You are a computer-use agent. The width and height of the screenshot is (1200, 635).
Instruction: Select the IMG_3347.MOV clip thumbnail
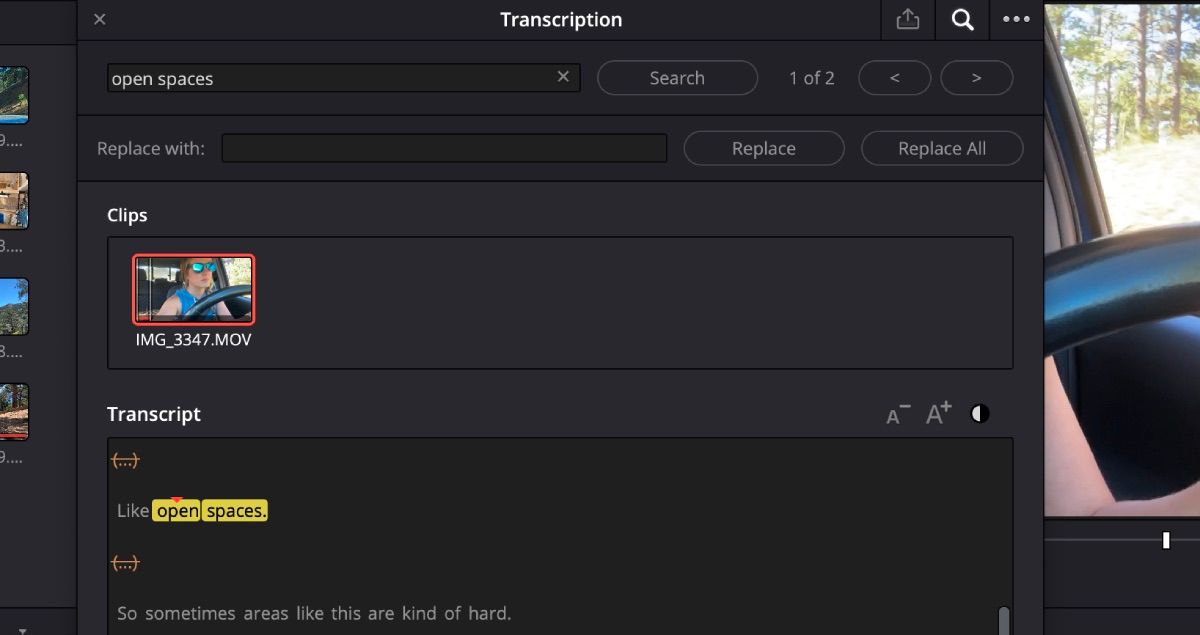(193, 289)
